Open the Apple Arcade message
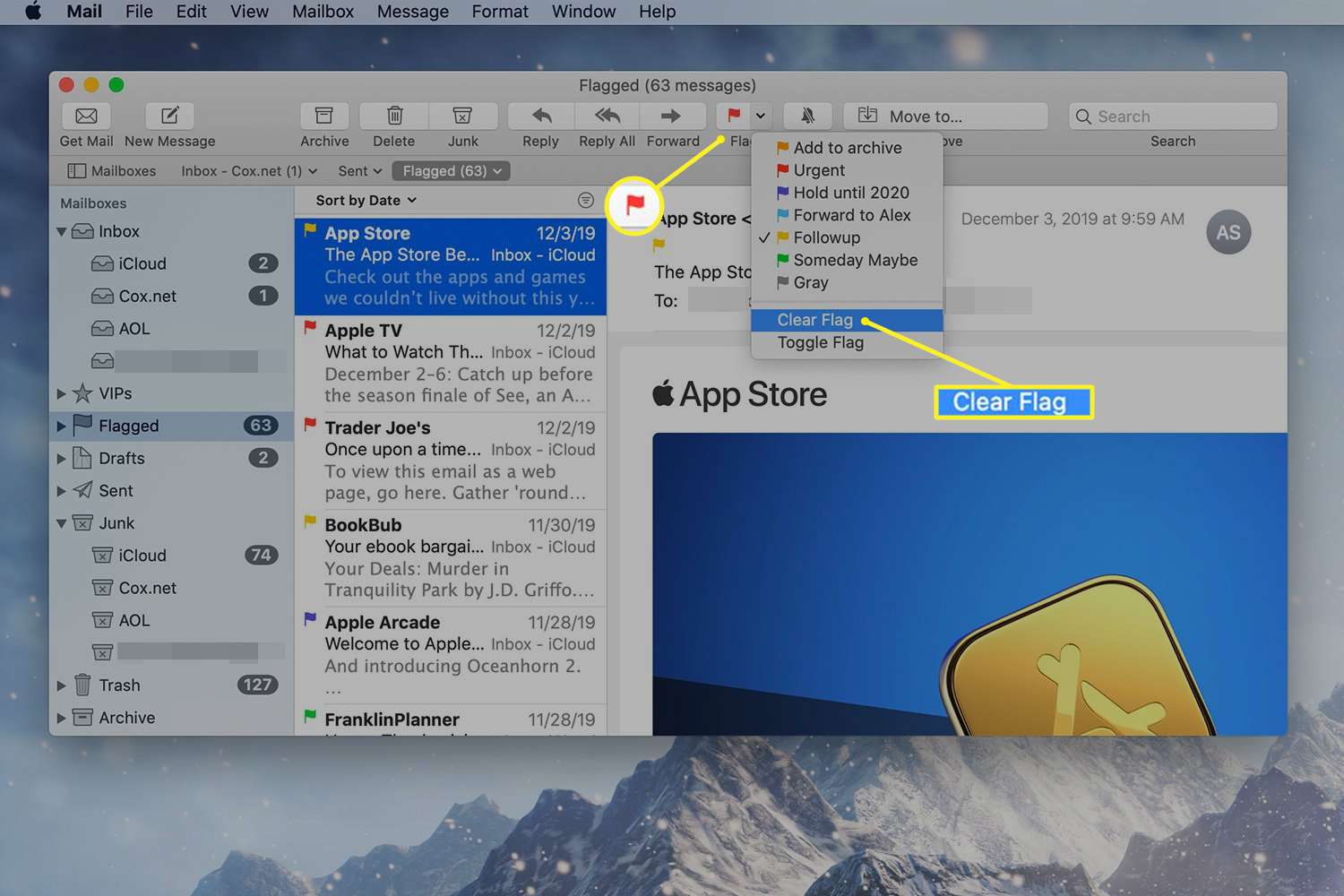1344x896 pixels. 451,655
